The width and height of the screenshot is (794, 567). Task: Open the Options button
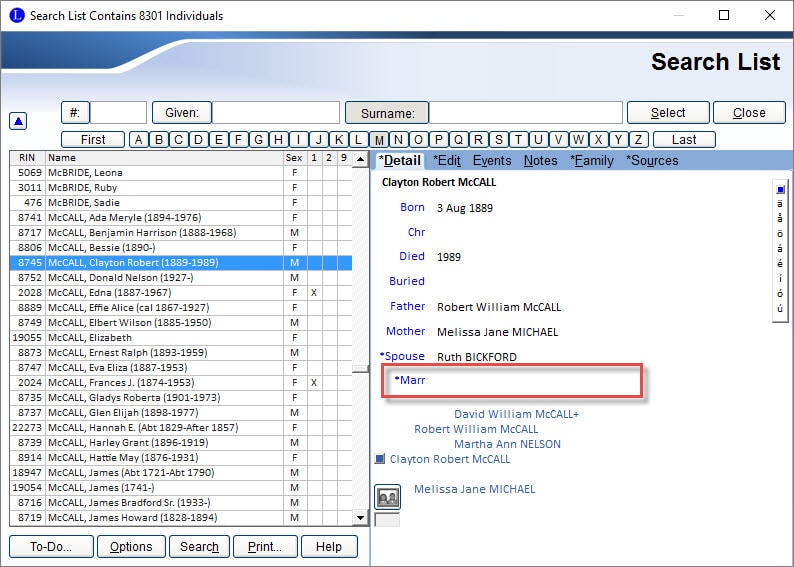(131, 547)
